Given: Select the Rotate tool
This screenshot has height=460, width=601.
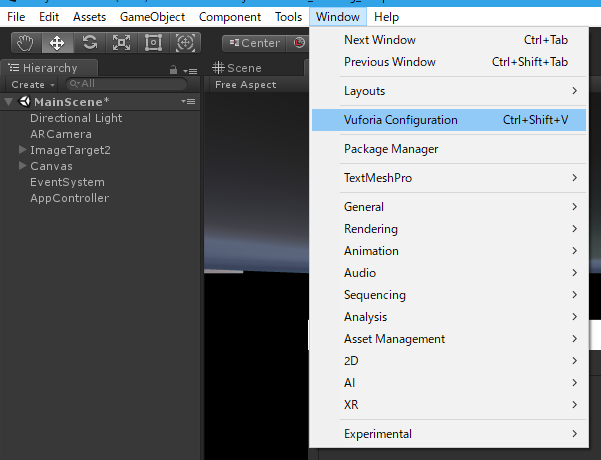Looking at the screenshot, I should [x=89, y=43].
